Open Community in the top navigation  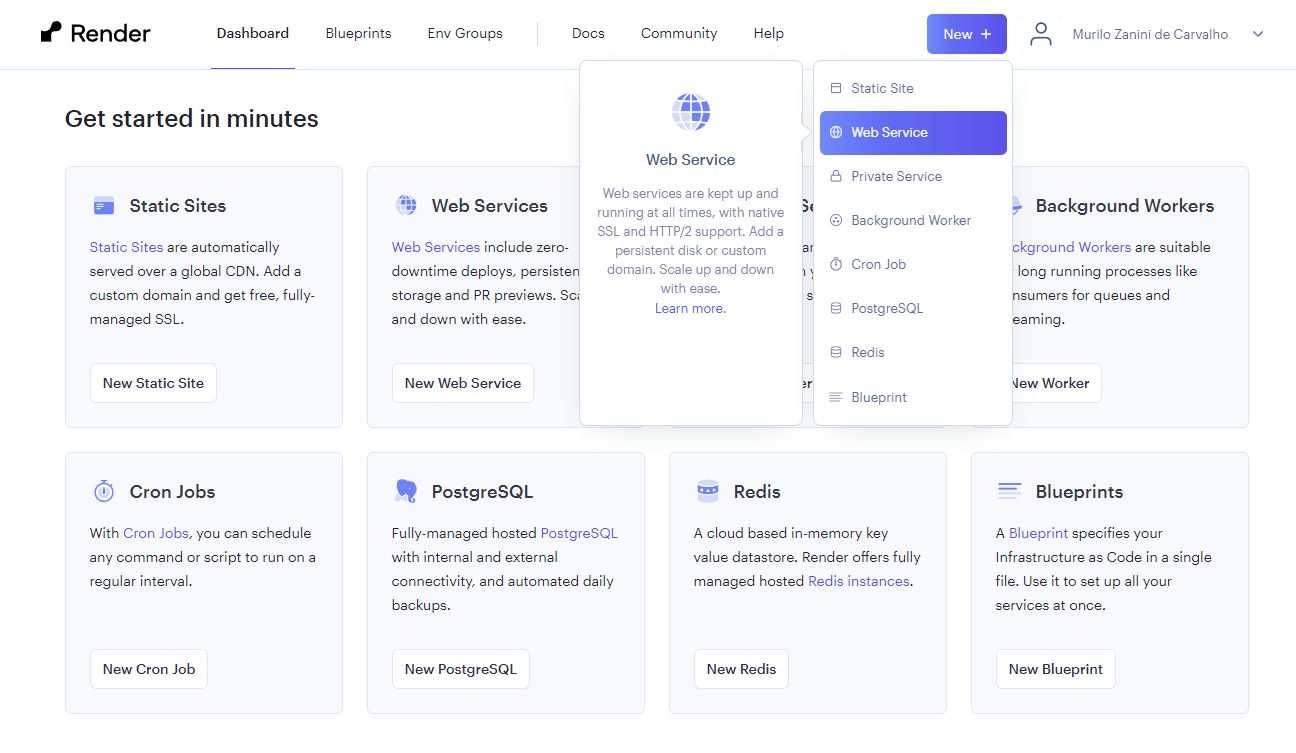coord(679,33)
